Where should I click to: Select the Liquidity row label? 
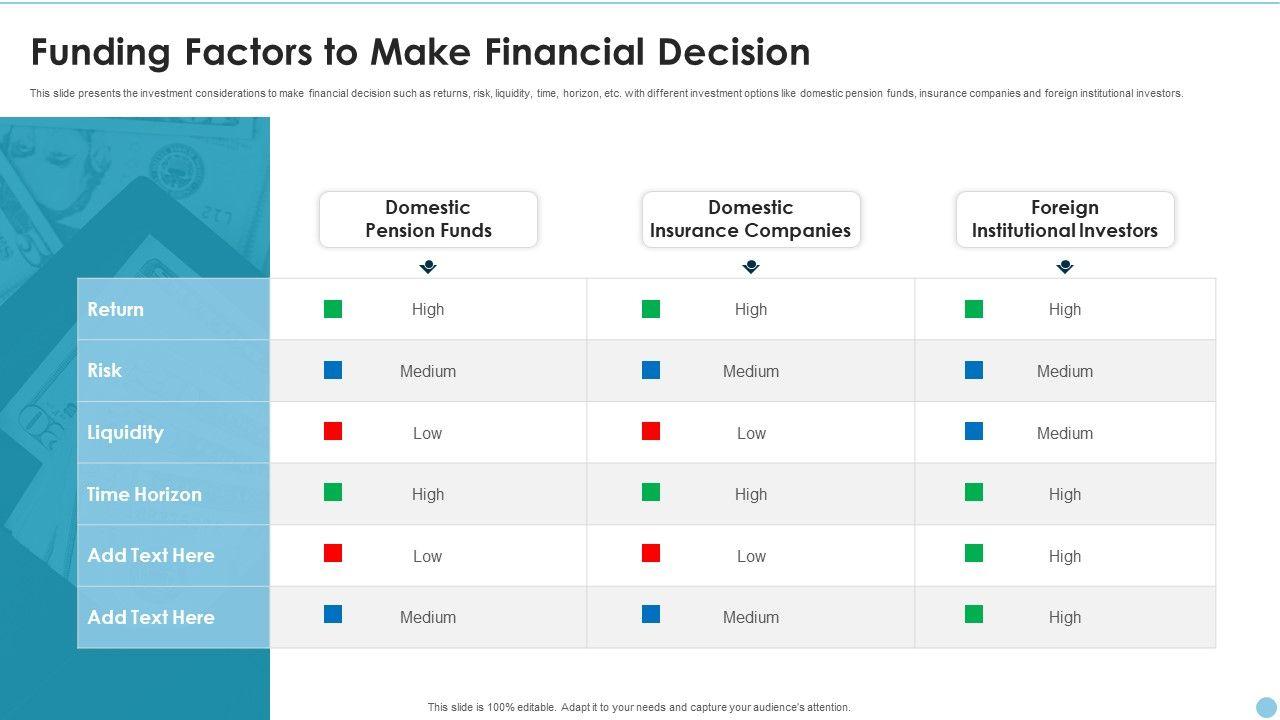tap(125, 432)
